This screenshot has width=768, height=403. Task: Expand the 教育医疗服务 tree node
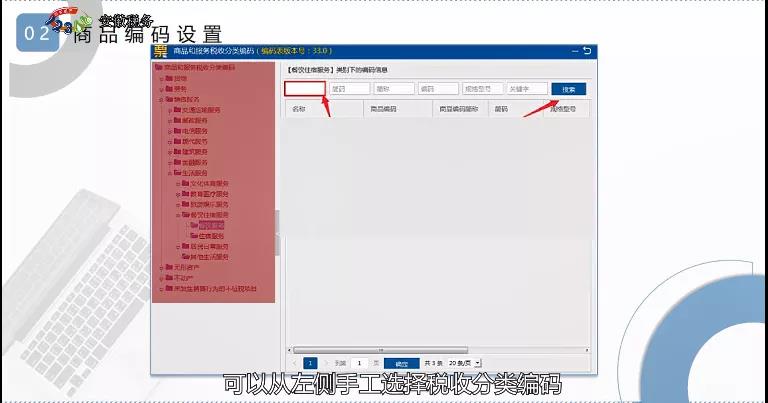(178, 194)
